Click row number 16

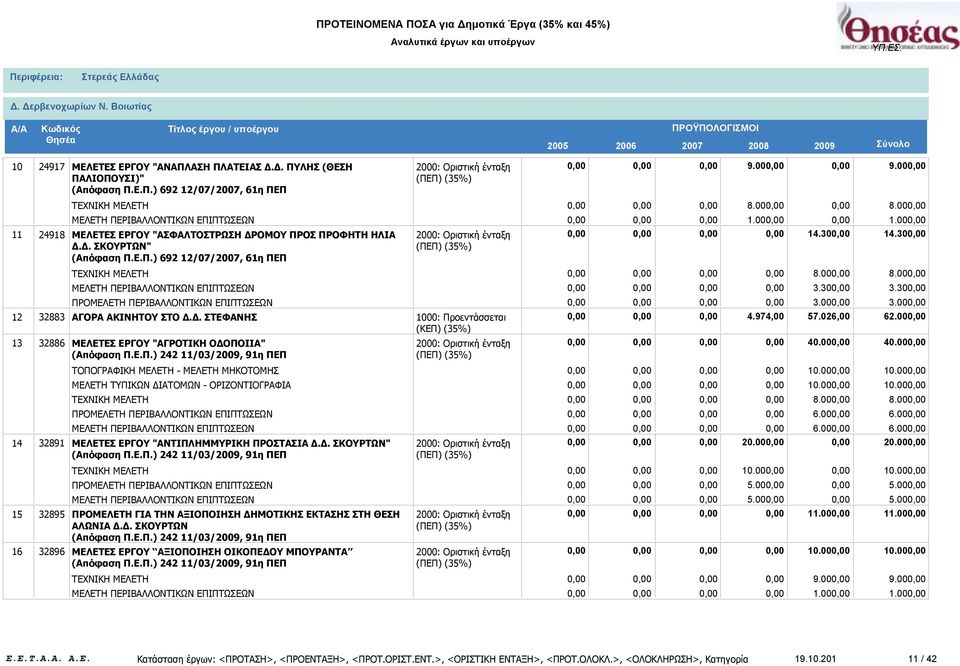tap(17, 552)
